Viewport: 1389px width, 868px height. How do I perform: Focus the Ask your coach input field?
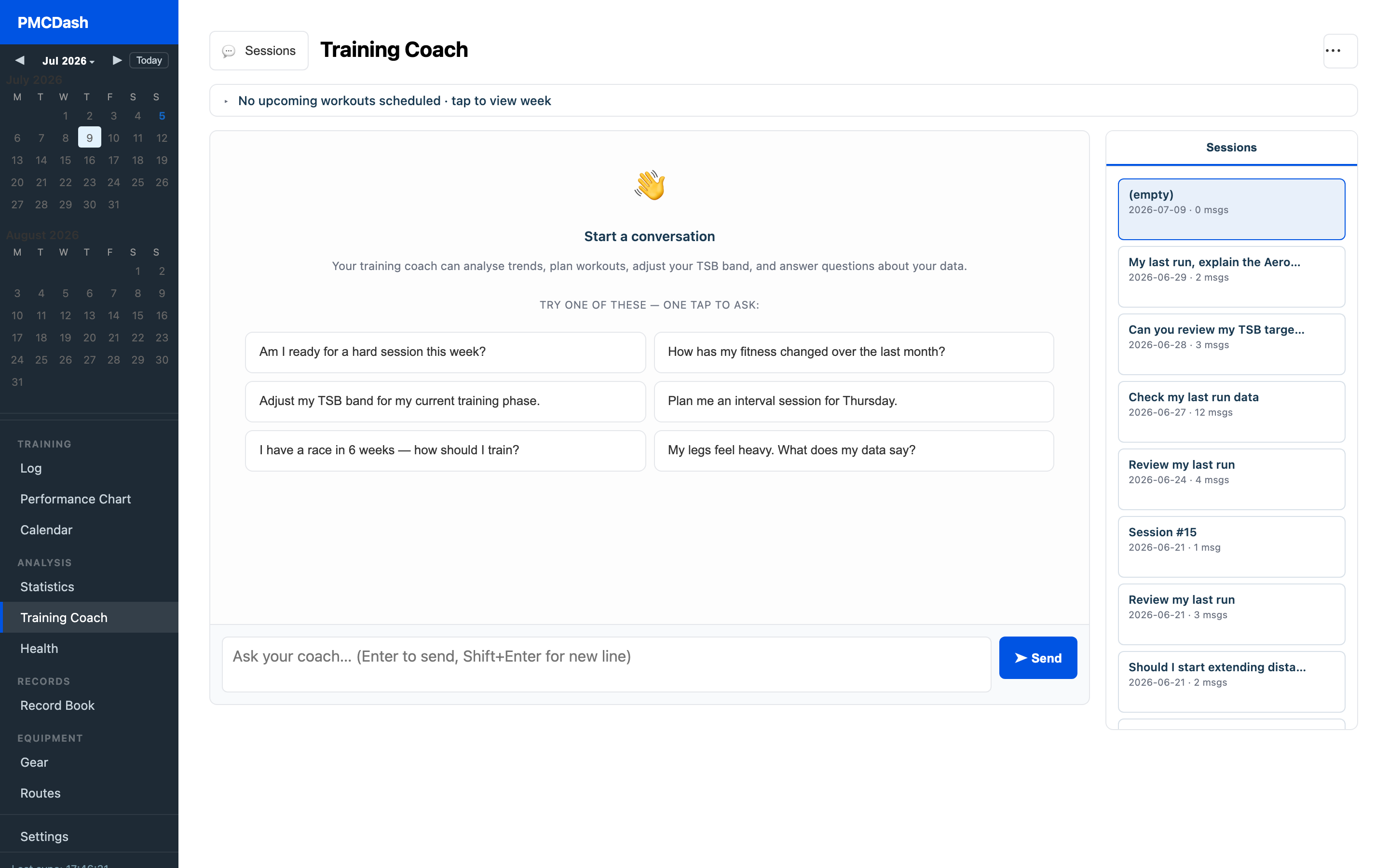(x=606, y=664)
